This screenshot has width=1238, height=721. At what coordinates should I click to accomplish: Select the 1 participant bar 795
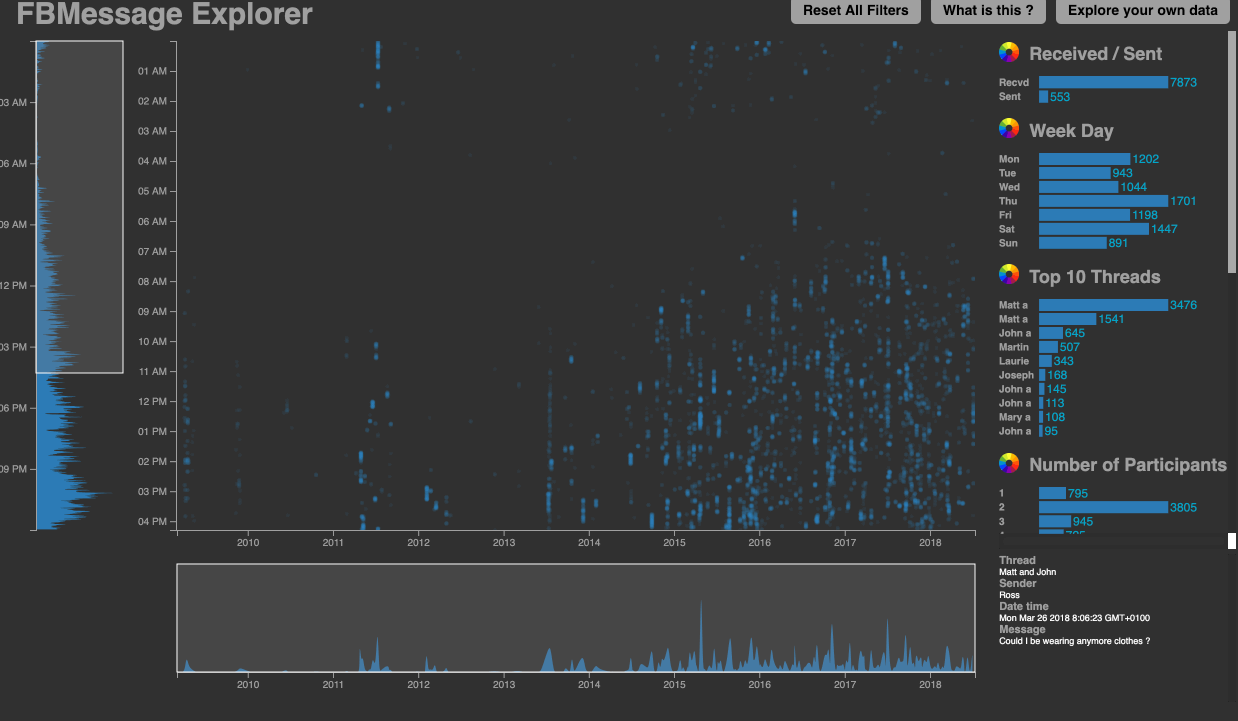[1052, 493]
